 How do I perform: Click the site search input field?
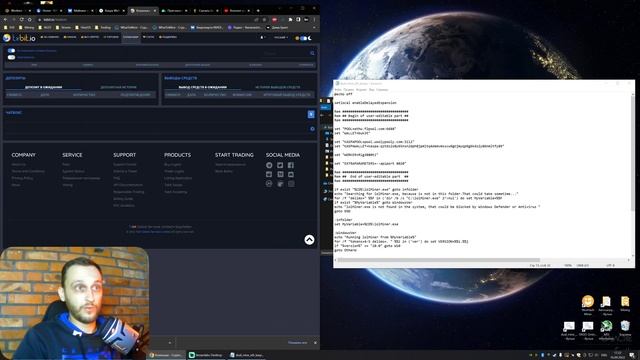[x=286, y=53]
